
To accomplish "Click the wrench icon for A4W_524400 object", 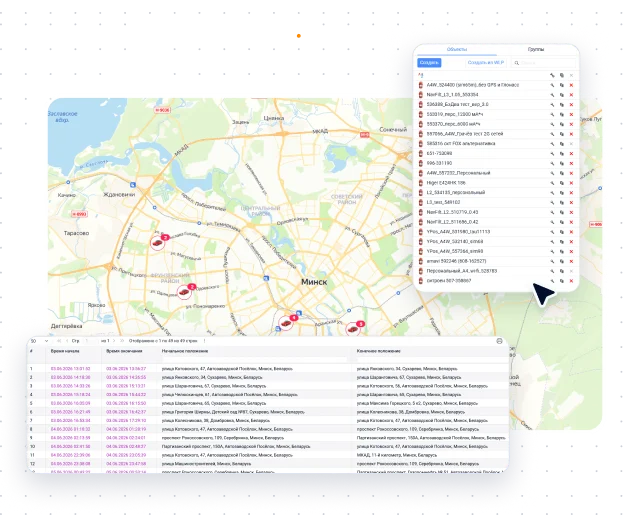I will click(x=552, y=85).
